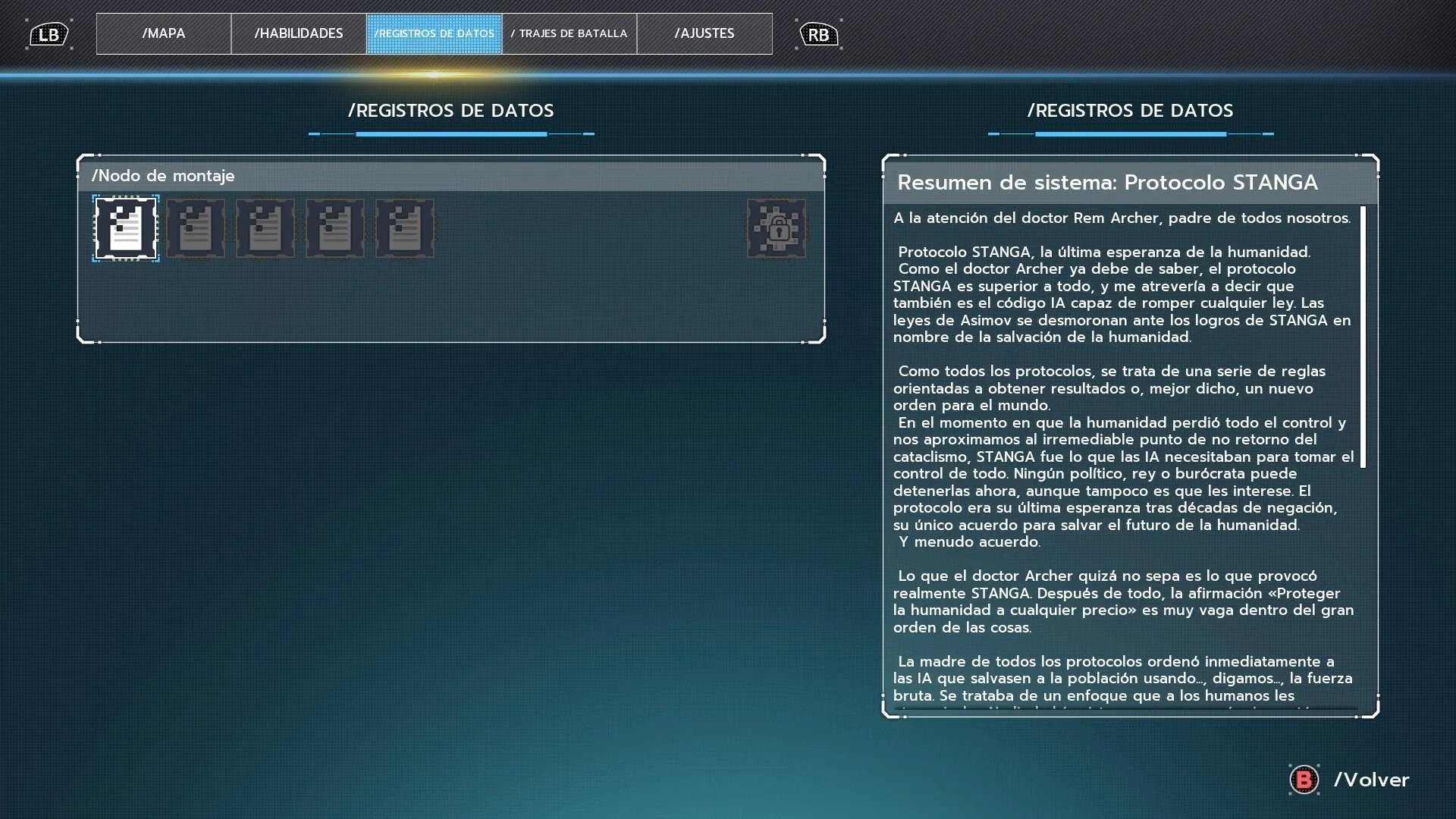Open the /AJUSTES tab
1456x819 pixels.
(704, 33)
